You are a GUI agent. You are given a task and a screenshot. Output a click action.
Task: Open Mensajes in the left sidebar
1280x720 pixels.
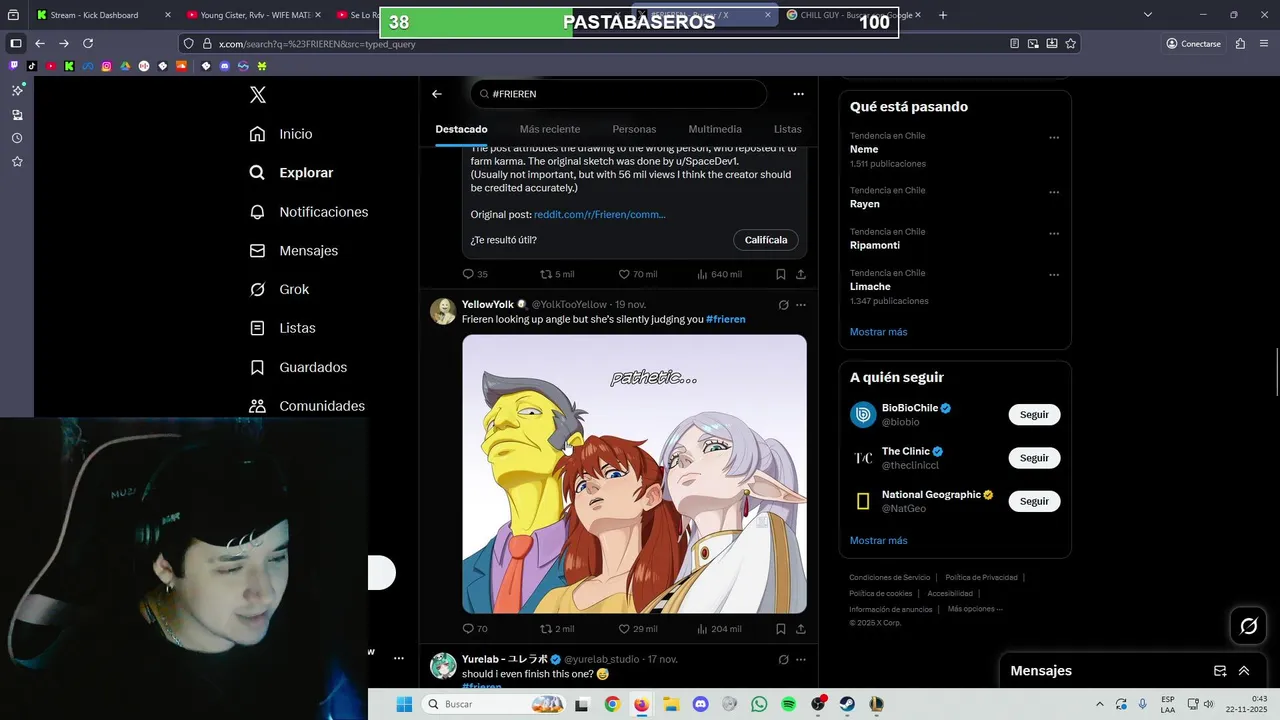click(294, 251)
